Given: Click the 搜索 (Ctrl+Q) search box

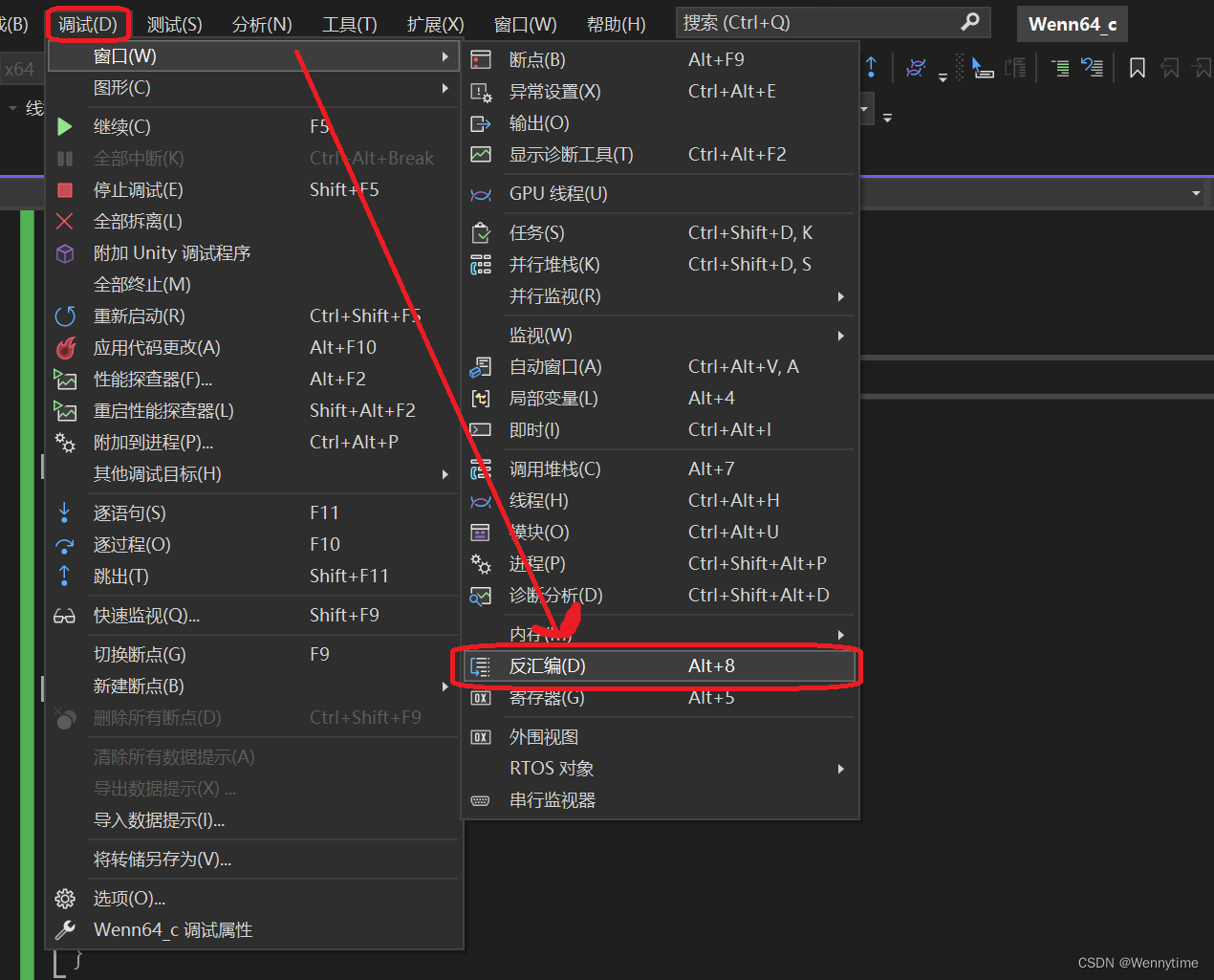Looking at the screenshot, I should coord(833,22).
